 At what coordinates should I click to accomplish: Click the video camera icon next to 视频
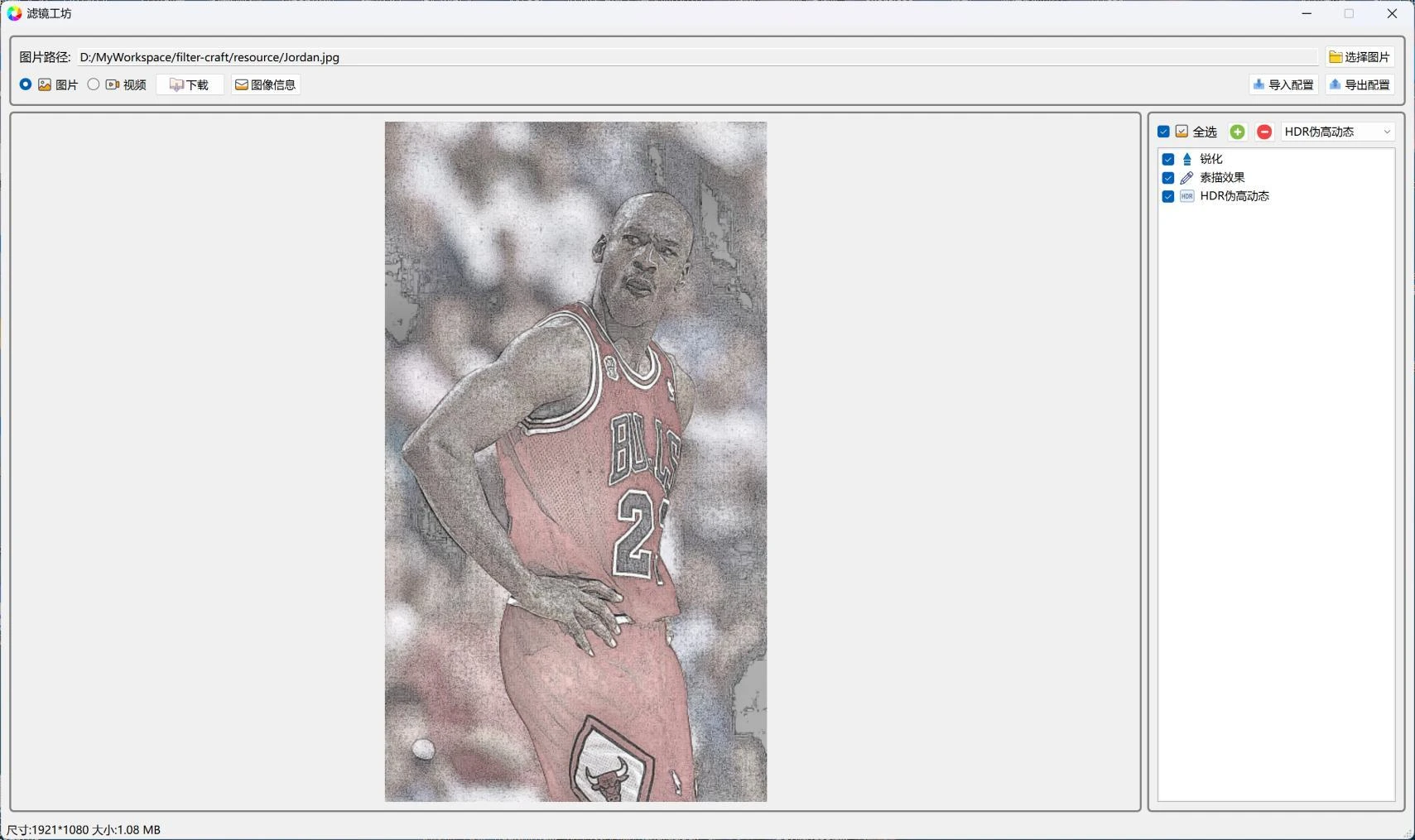113,84
